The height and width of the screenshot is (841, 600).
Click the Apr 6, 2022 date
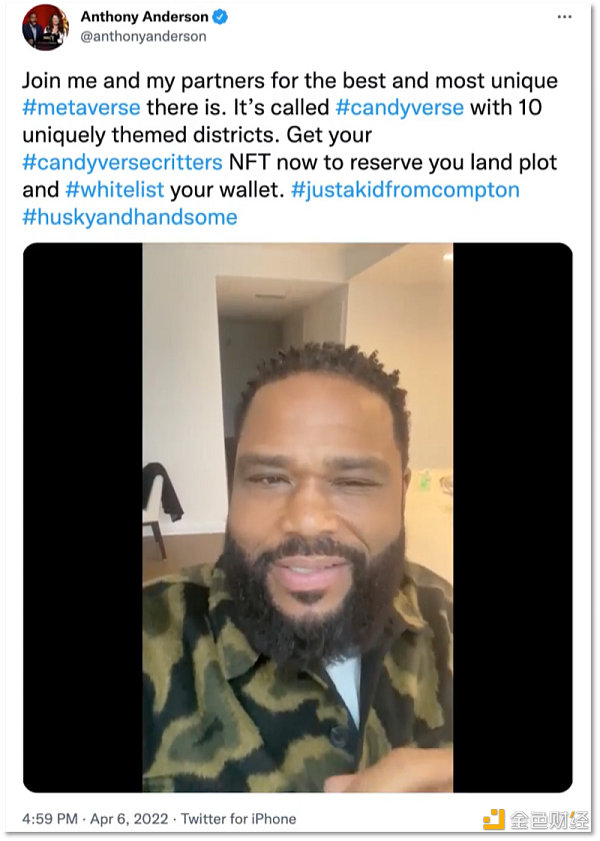tap(129, 819)
